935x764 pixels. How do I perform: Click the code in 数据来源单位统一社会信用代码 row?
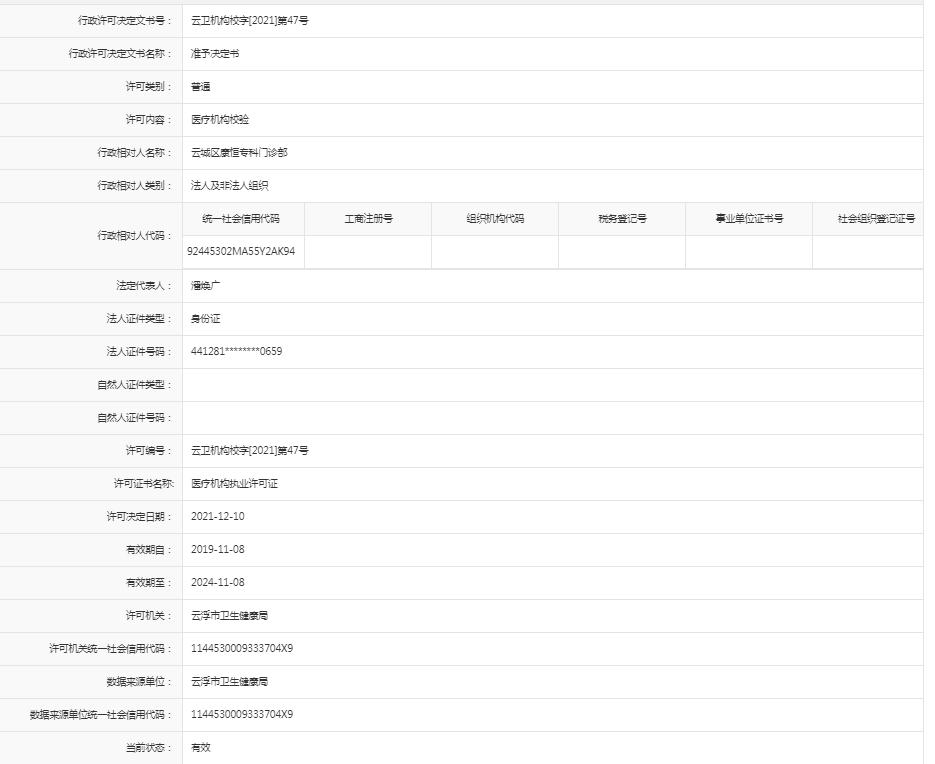tap(242, 714)
